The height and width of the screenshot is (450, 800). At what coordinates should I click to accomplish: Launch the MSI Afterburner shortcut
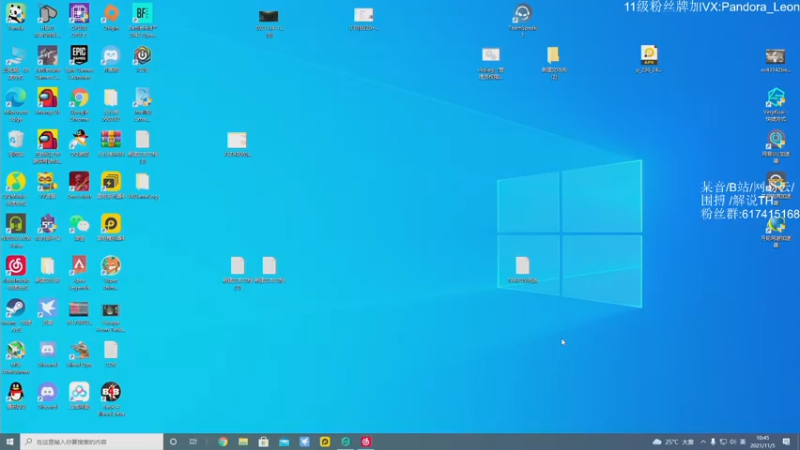[x=16, y=351]
